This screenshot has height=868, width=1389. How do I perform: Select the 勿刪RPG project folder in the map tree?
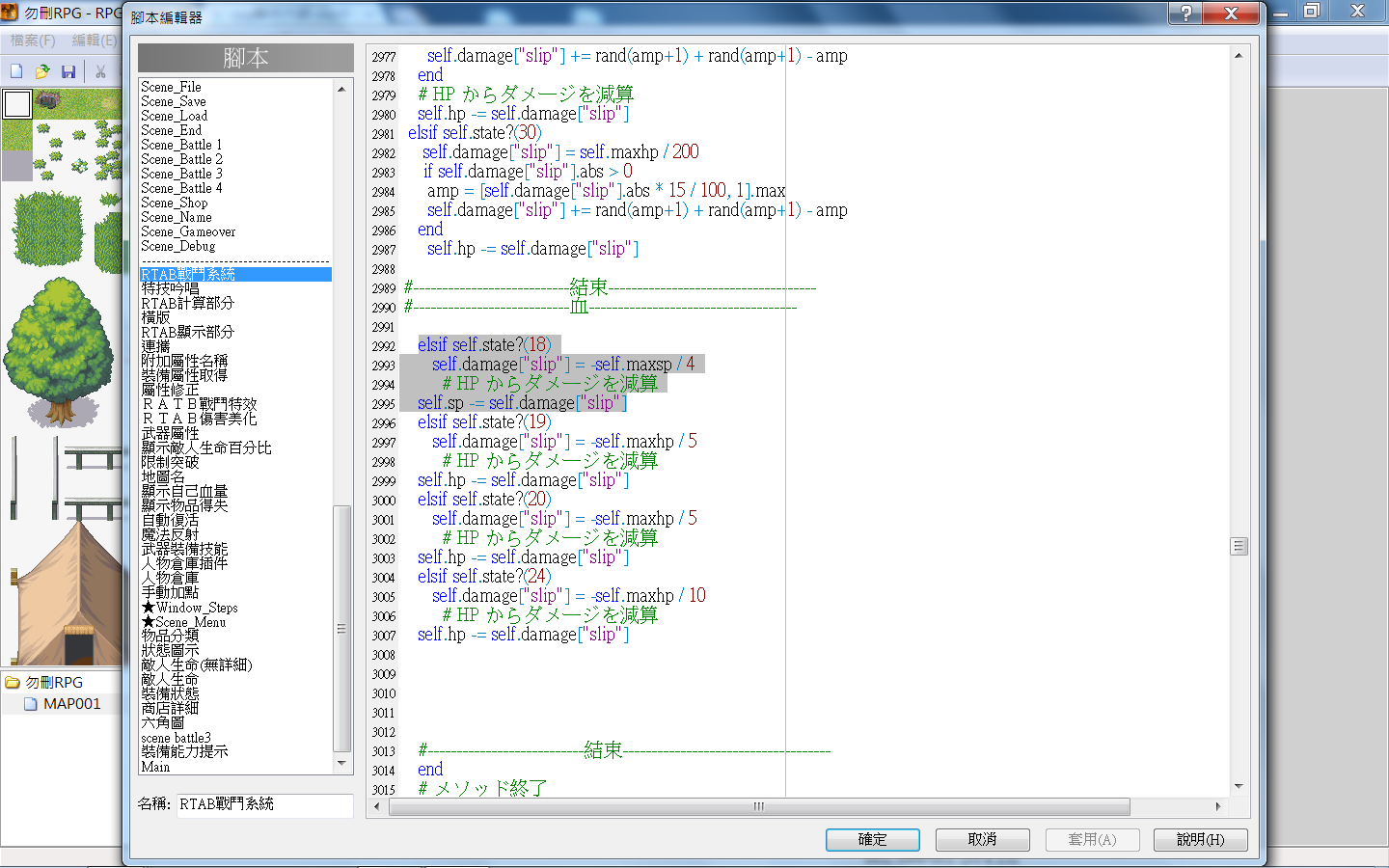54,683
